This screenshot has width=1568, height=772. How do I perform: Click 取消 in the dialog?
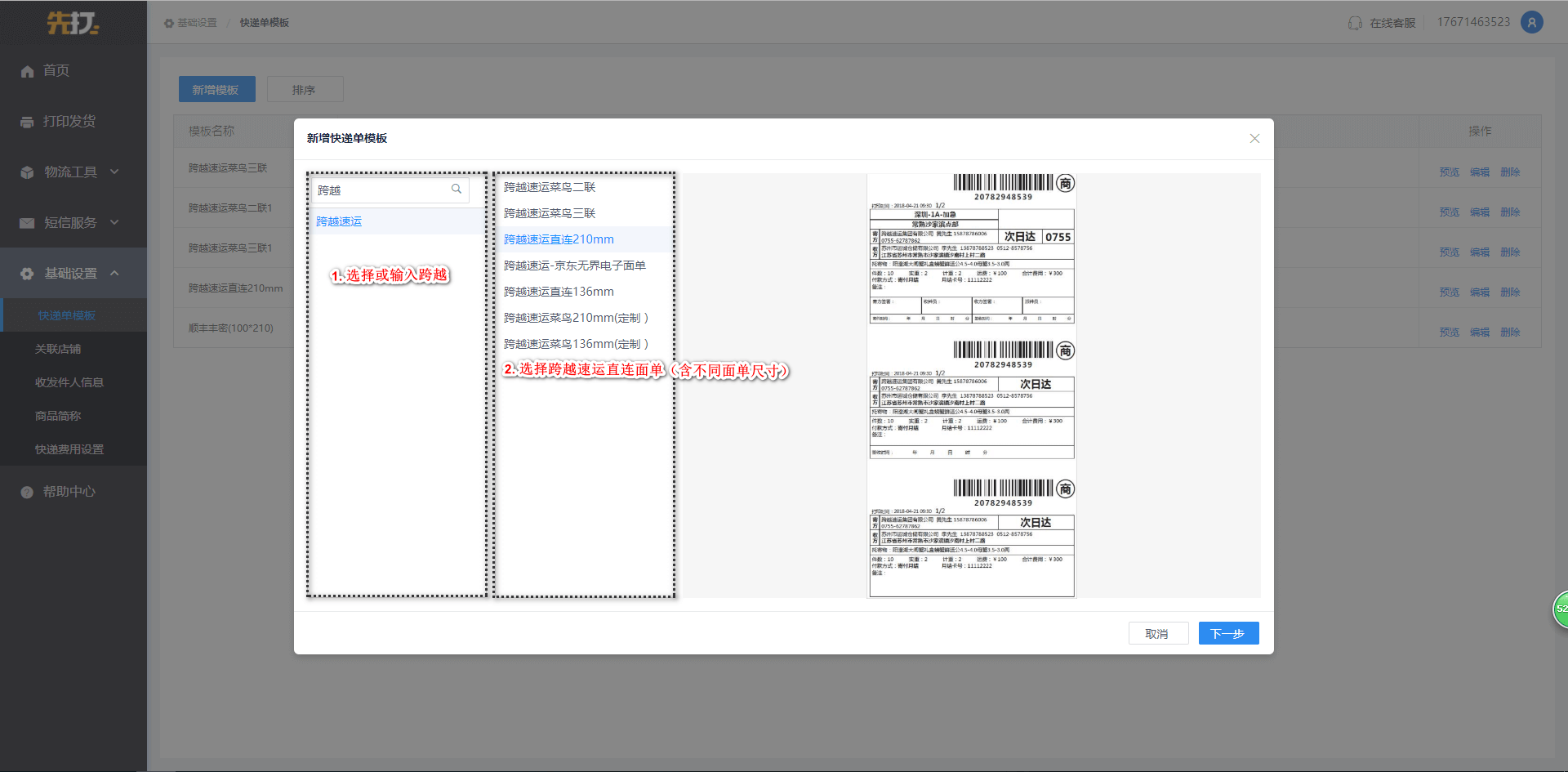pos(1158,633)
